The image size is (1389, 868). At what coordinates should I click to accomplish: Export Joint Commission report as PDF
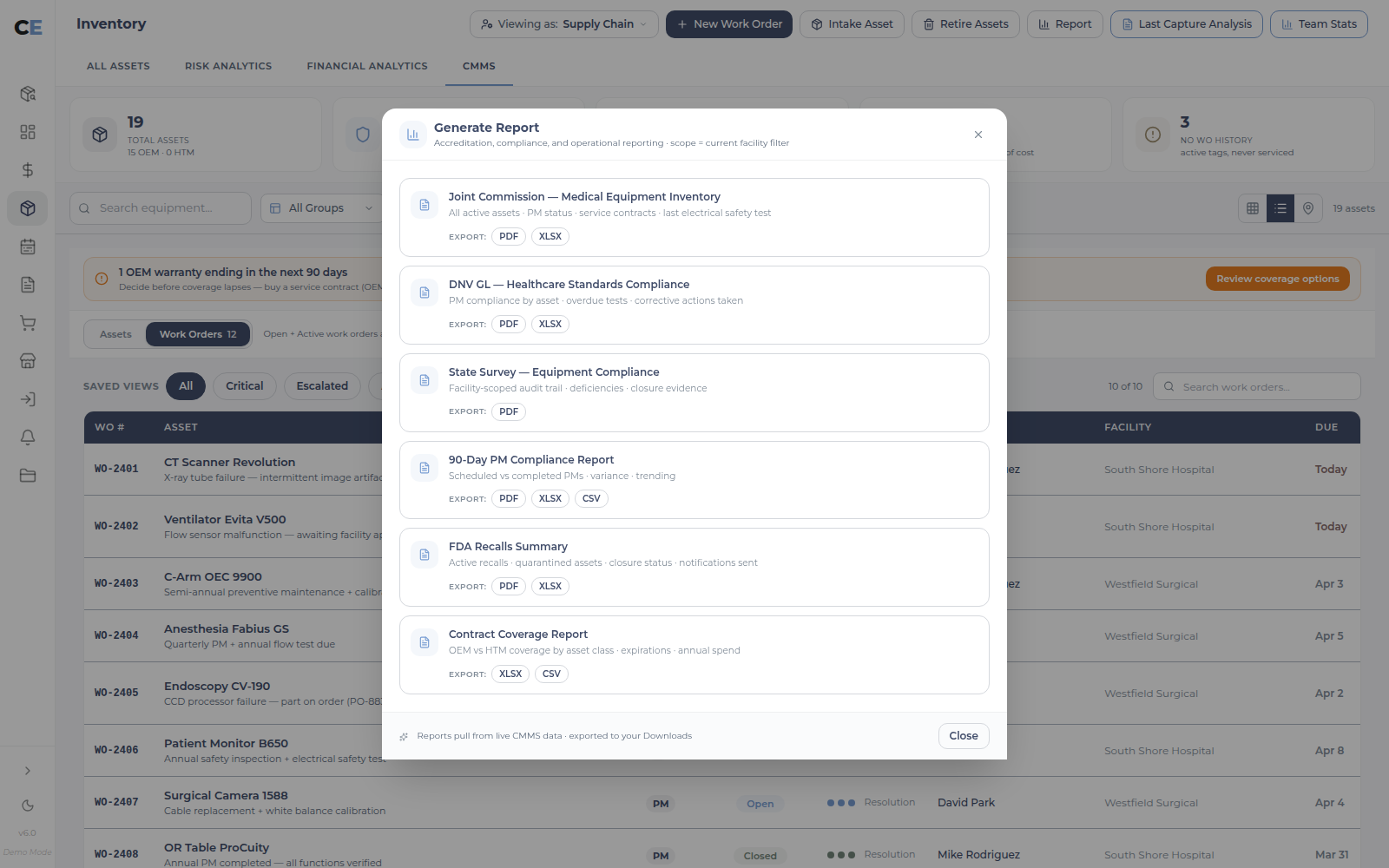point(509,236)
